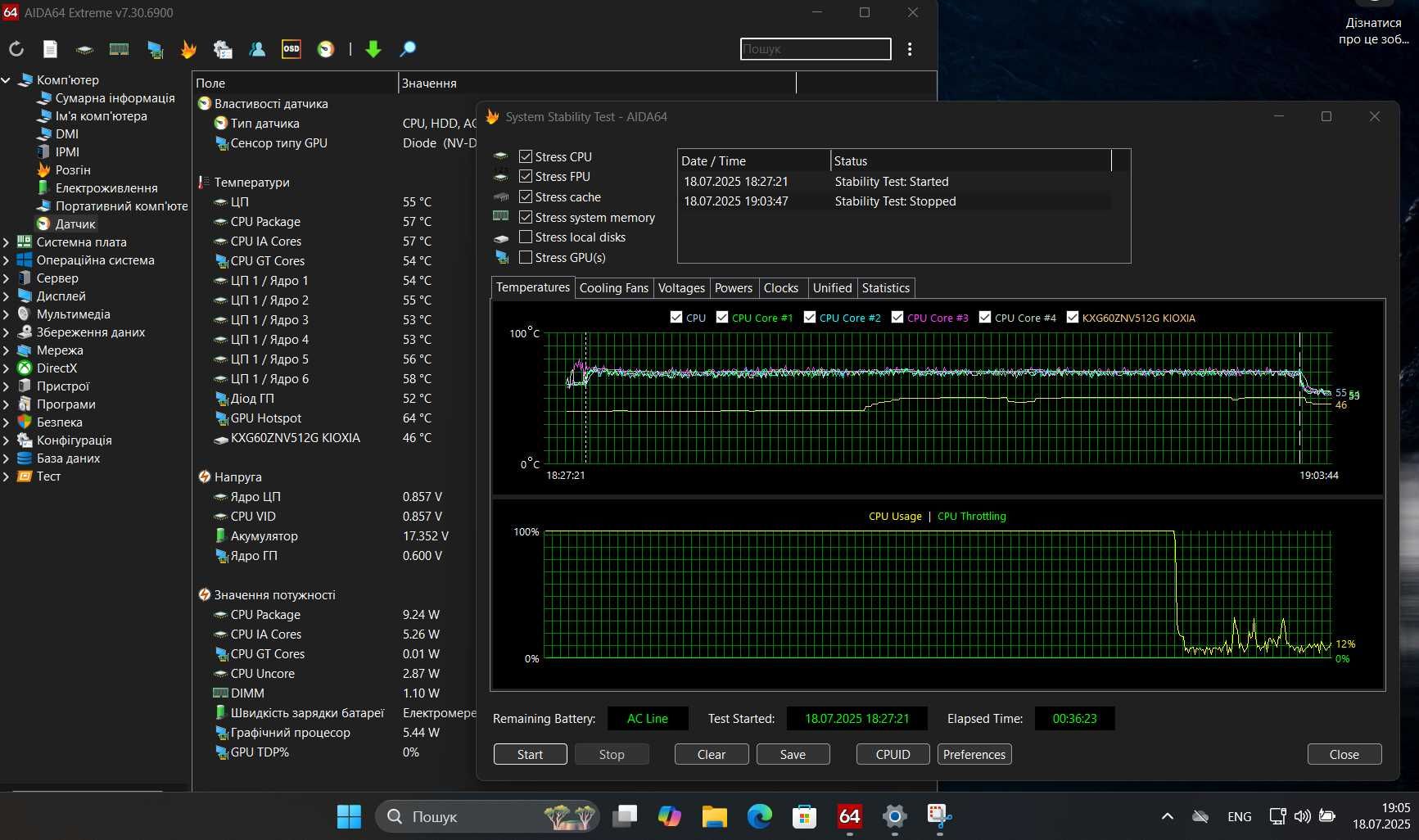This screenshot has height=840, width=1419.
Task: Open File Explorer from taskbar
Action: (x=714, y=816)
